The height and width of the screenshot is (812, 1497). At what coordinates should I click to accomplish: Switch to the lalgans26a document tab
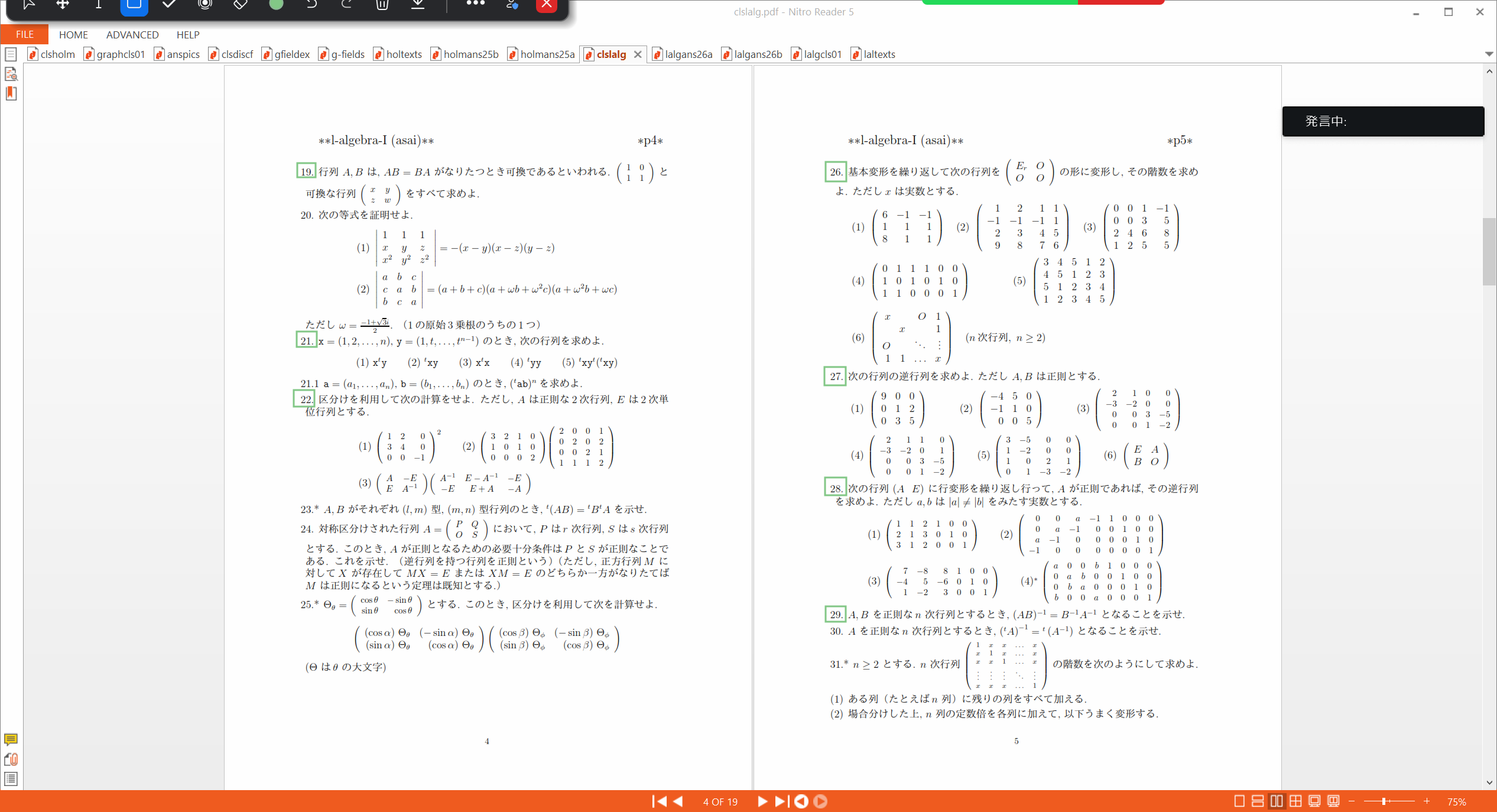(x=683, y=54)
